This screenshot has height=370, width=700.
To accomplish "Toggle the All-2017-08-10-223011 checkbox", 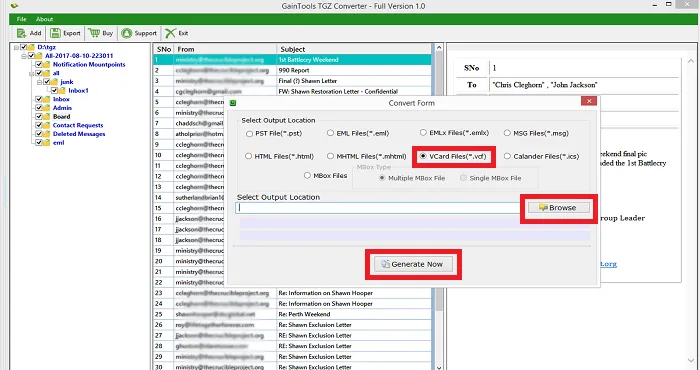I will point(31,56).
